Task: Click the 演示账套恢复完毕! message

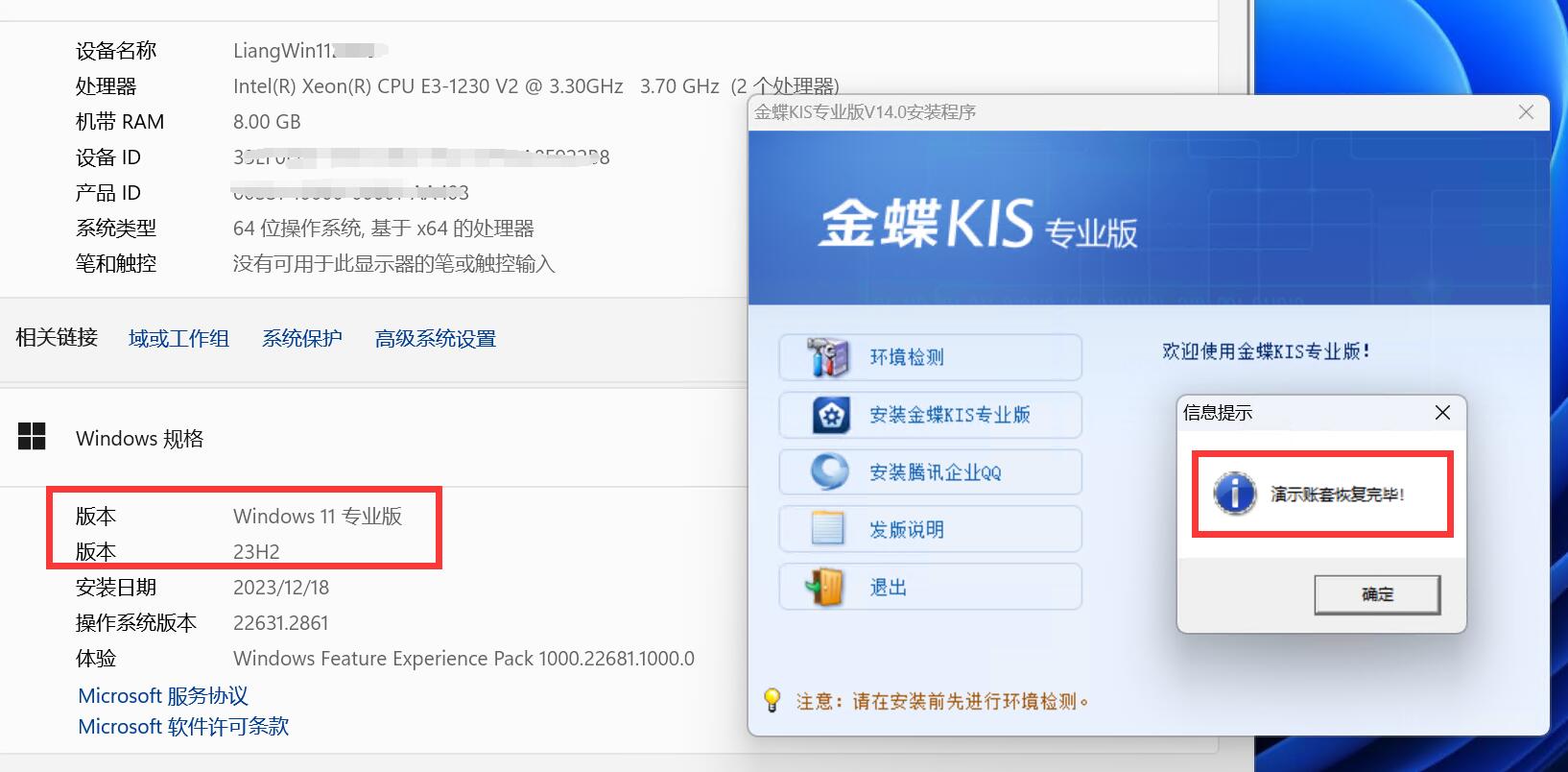Action: tap(1338, 495)
